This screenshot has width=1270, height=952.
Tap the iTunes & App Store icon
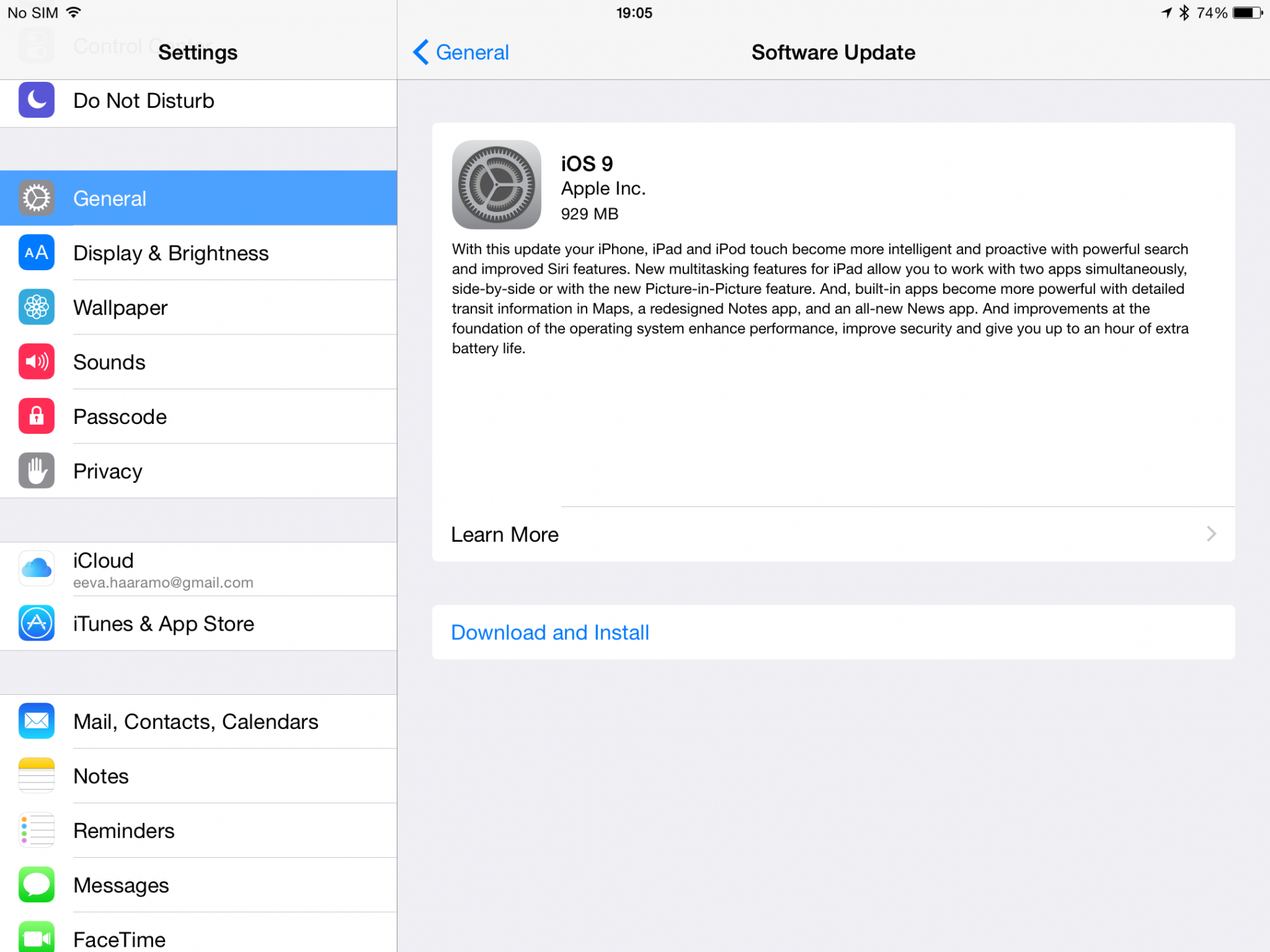(37, 623)
